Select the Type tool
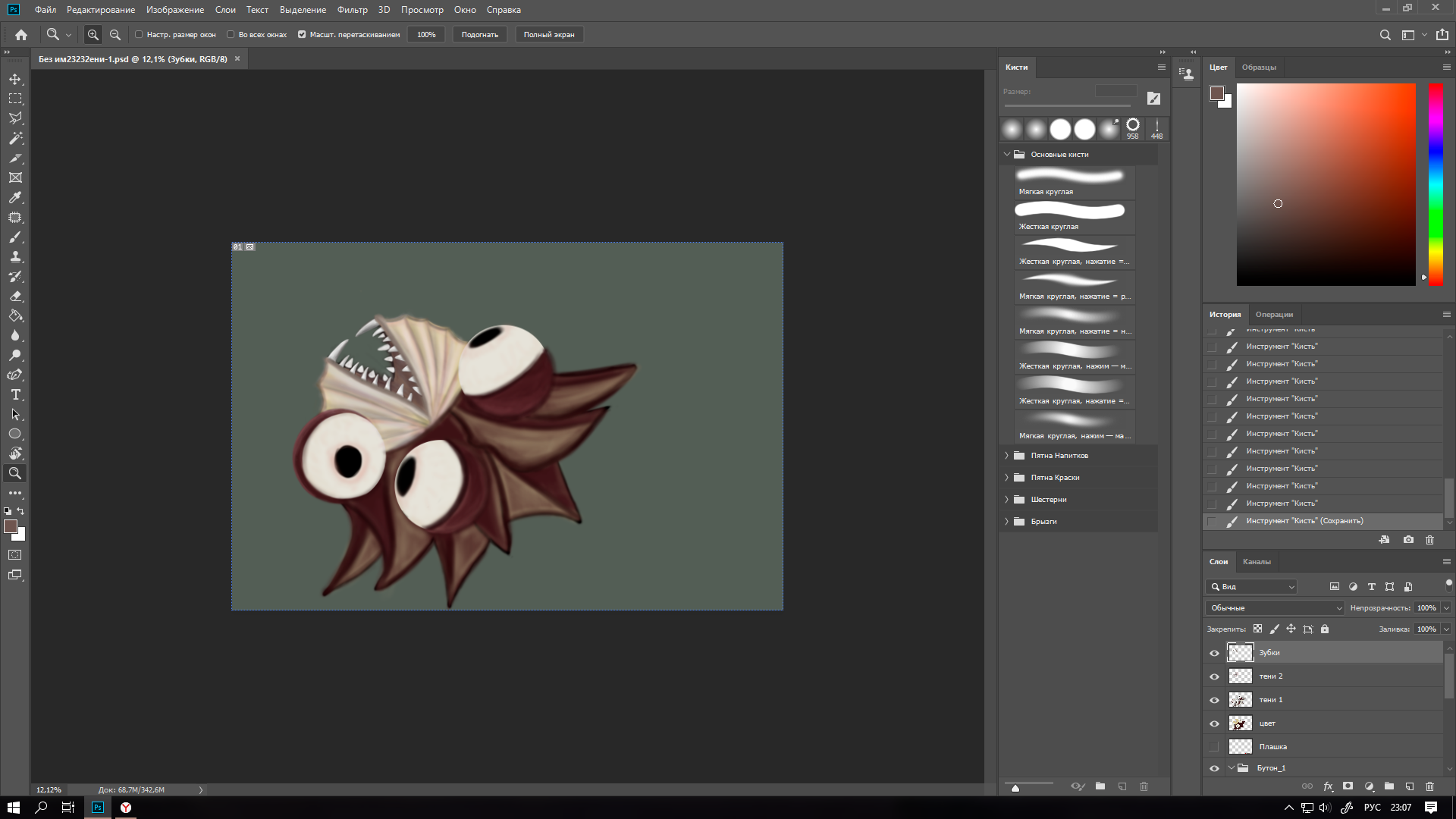1456x819 pixels. point(15,394)
